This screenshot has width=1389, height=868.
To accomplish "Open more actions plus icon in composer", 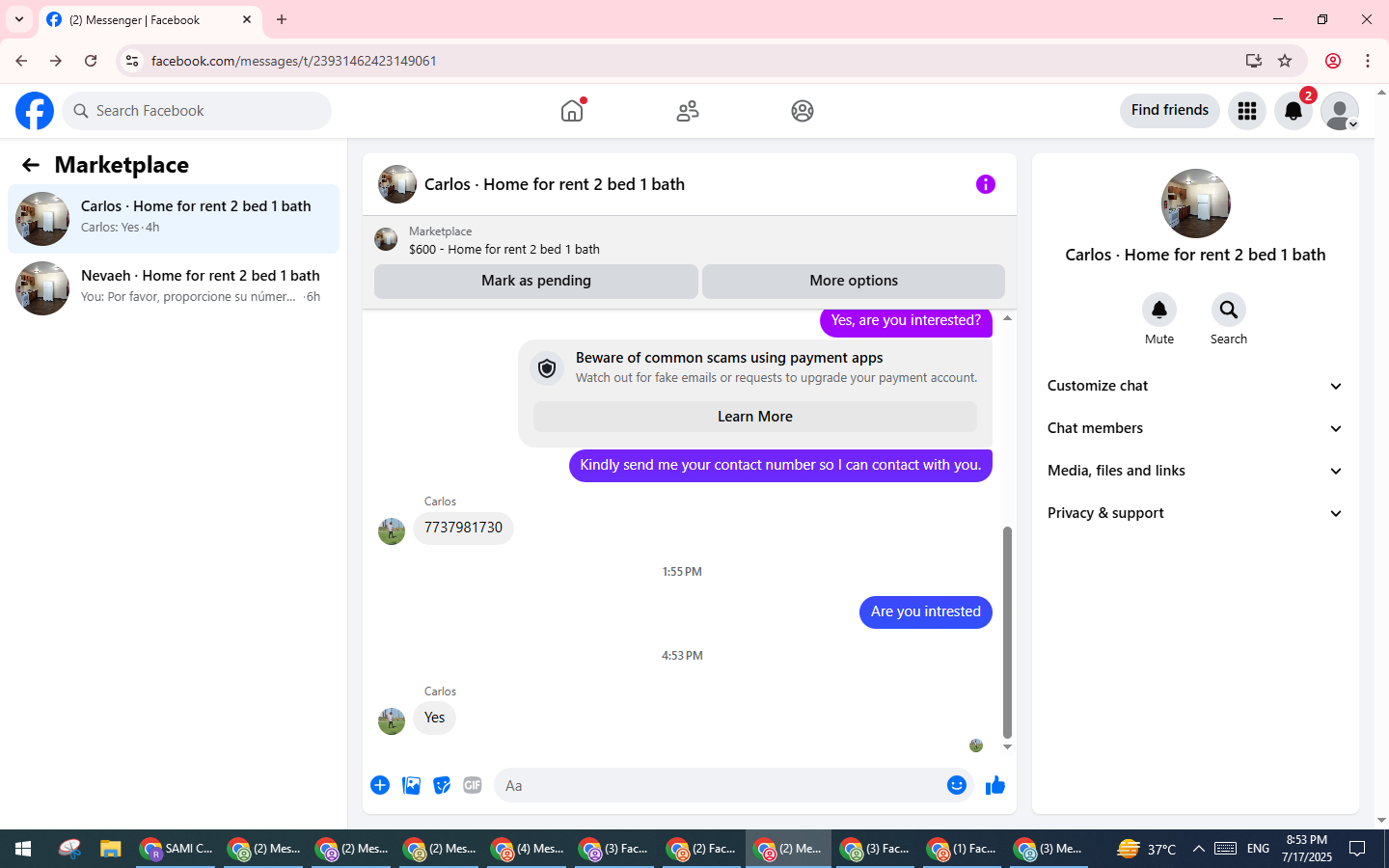I will 380,785.
